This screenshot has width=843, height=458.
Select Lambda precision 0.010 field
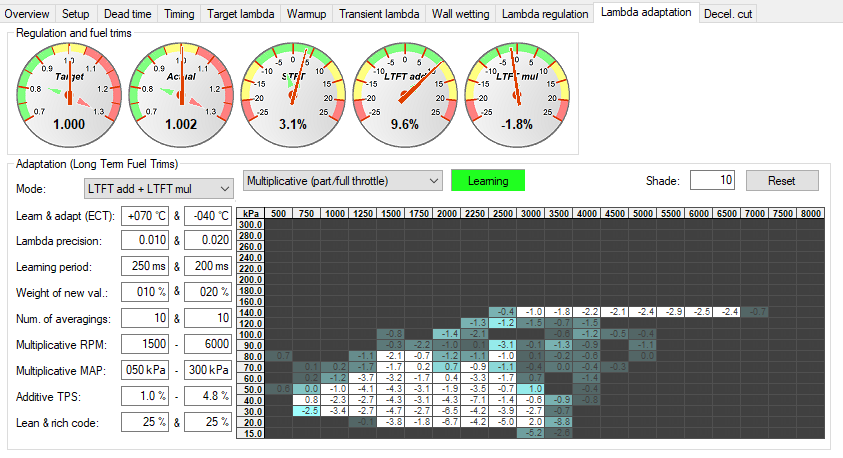145,240
